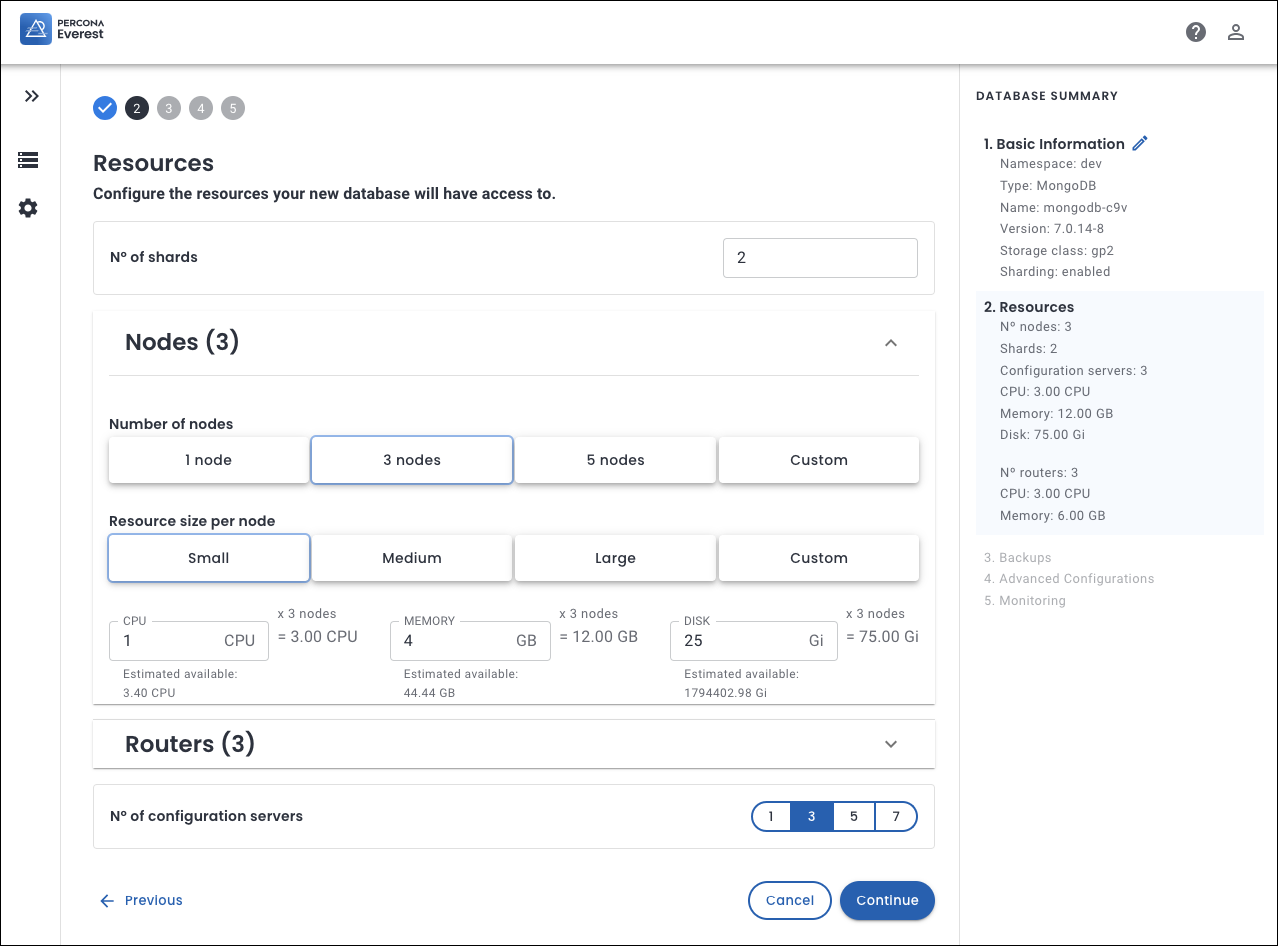Collapse the Nodes section
Viewport: 1278px width, 946px height.
pos(891,343)
